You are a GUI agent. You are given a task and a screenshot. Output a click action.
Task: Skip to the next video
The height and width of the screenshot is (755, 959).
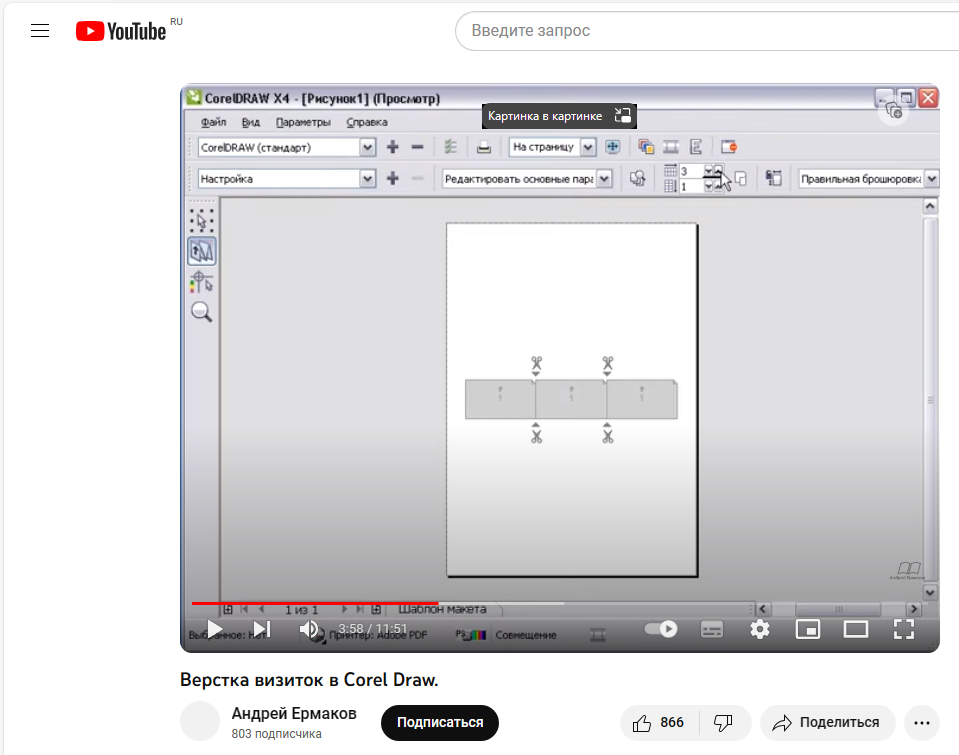(x=262, y=629)
